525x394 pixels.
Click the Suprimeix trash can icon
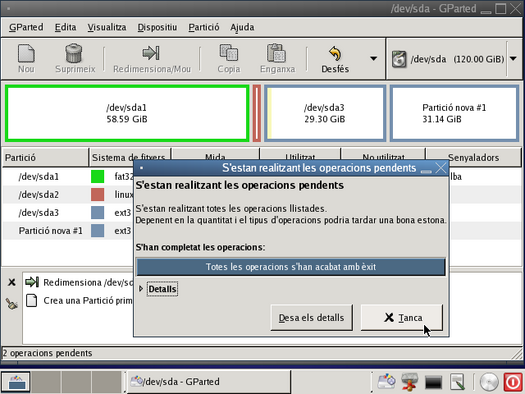(74, 54)
